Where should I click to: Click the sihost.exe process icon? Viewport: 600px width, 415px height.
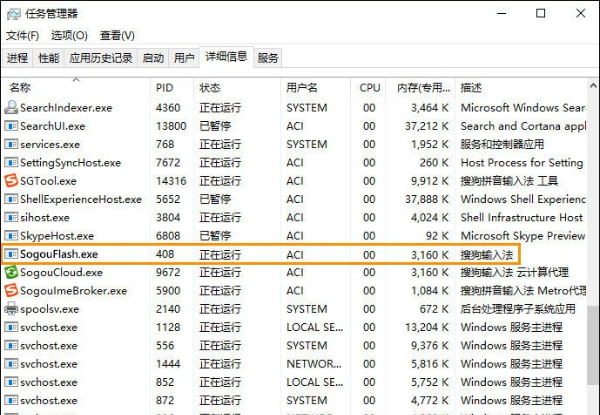point(11,217)
